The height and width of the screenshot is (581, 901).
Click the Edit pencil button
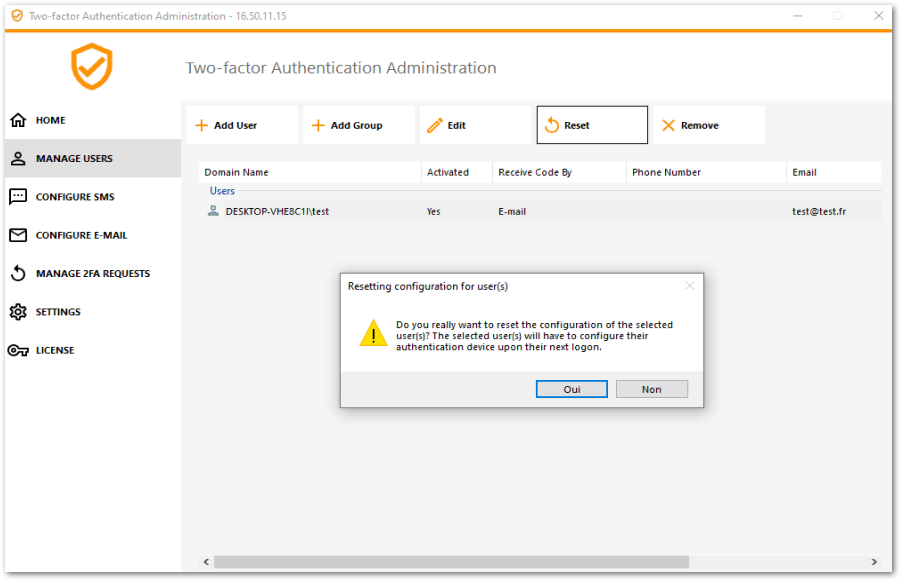coord(475,125)
